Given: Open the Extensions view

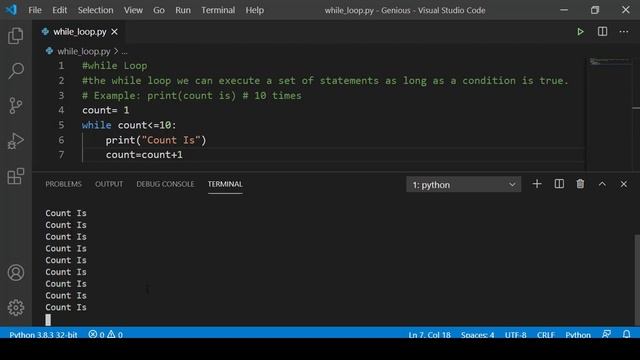Looking at the screenshot, I should click(16, 176).
